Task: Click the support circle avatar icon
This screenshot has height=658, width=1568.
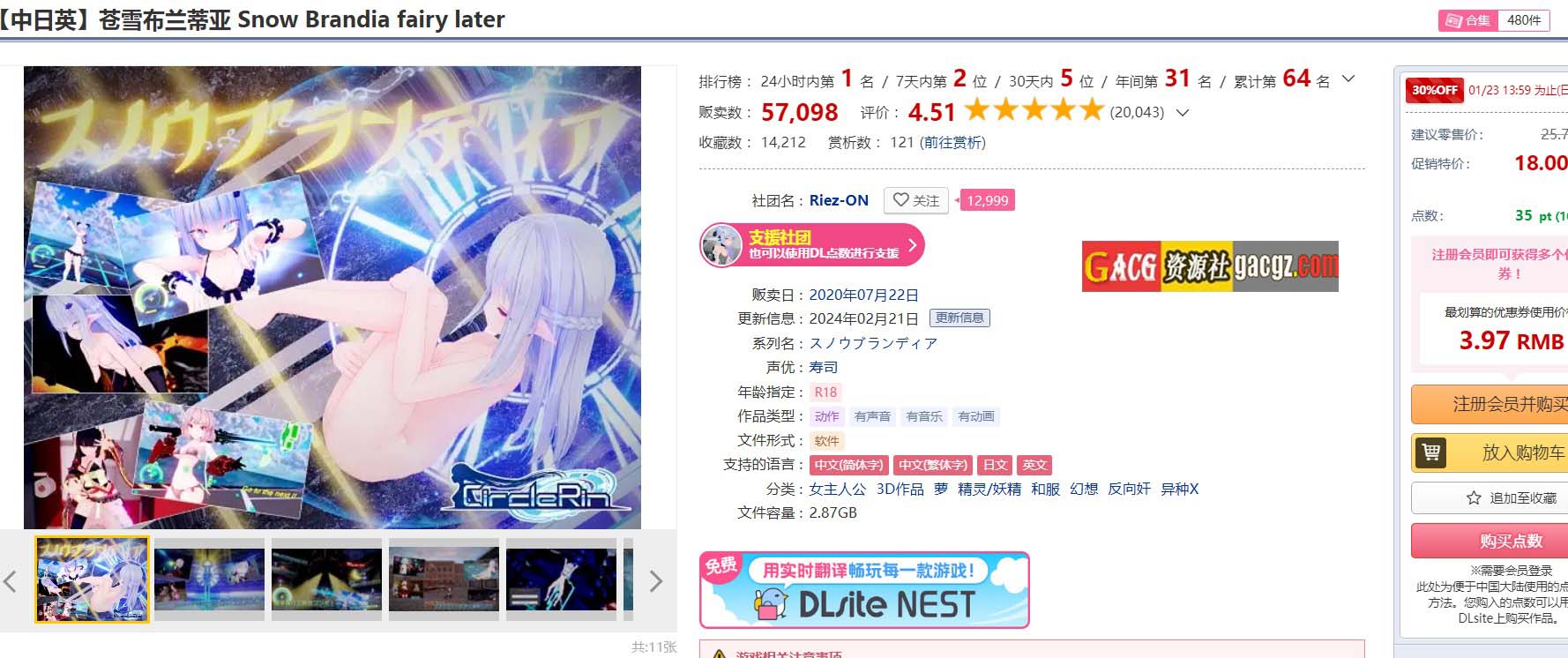Action: coord(721,245)
